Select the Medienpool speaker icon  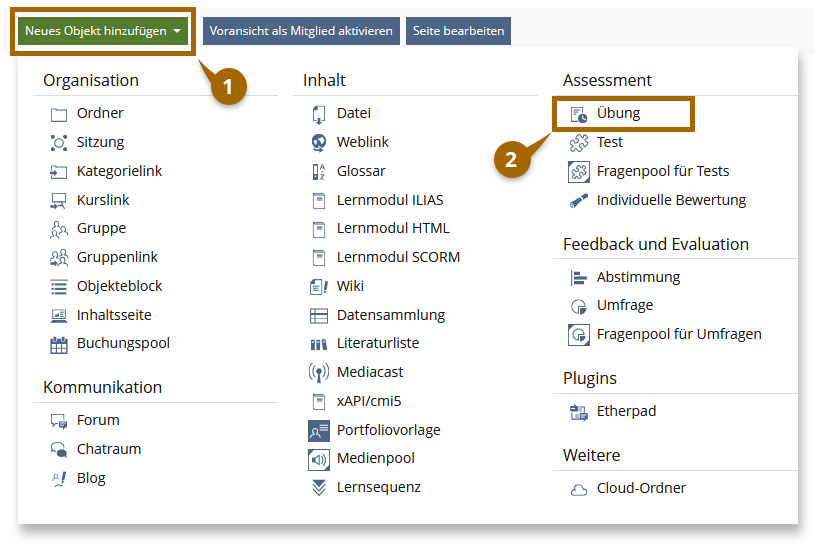(319, 459)
